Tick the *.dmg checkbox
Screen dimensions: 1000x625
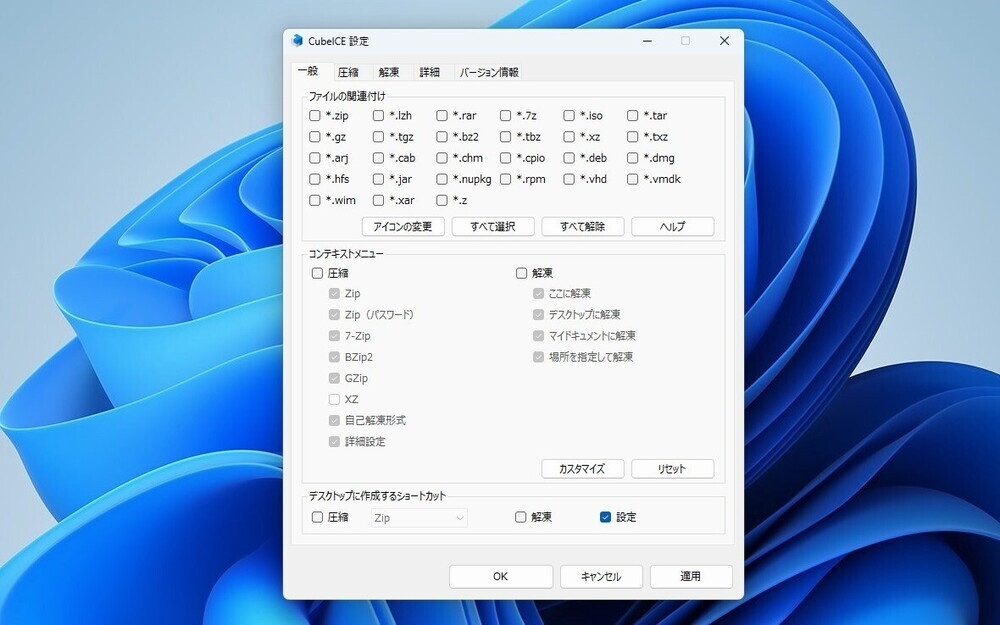point(633,158)
